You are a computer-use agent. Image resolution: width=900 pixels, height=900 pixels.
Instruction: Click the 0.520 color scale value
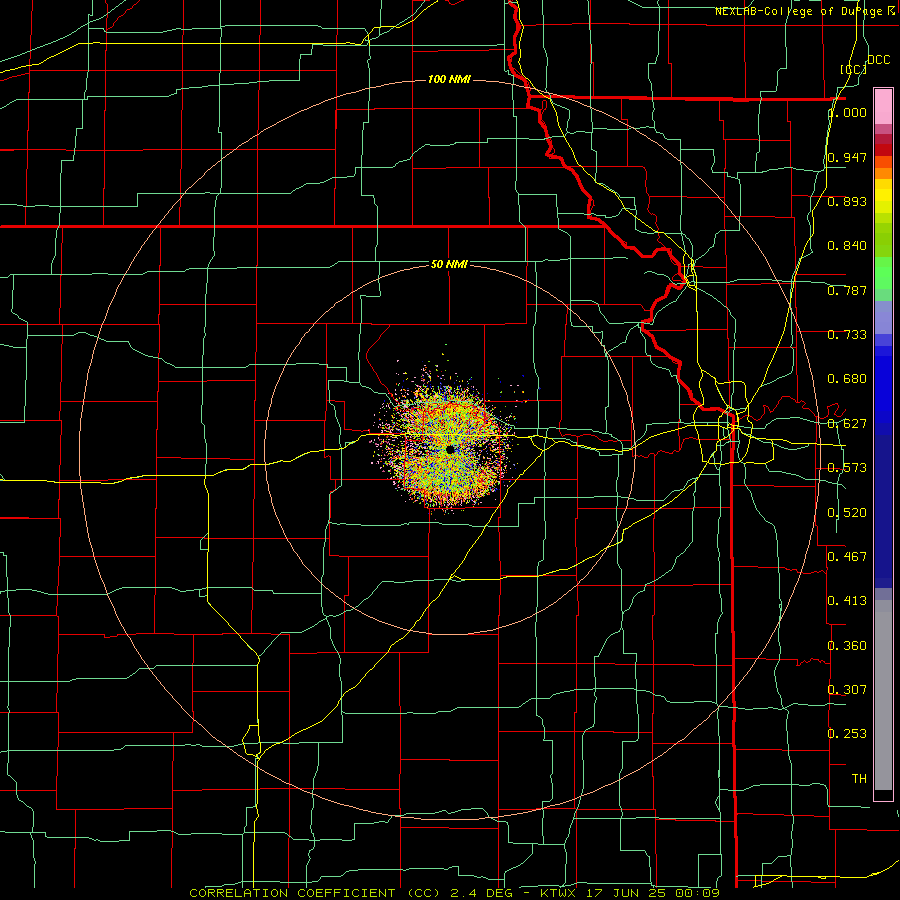click(847, 513)
